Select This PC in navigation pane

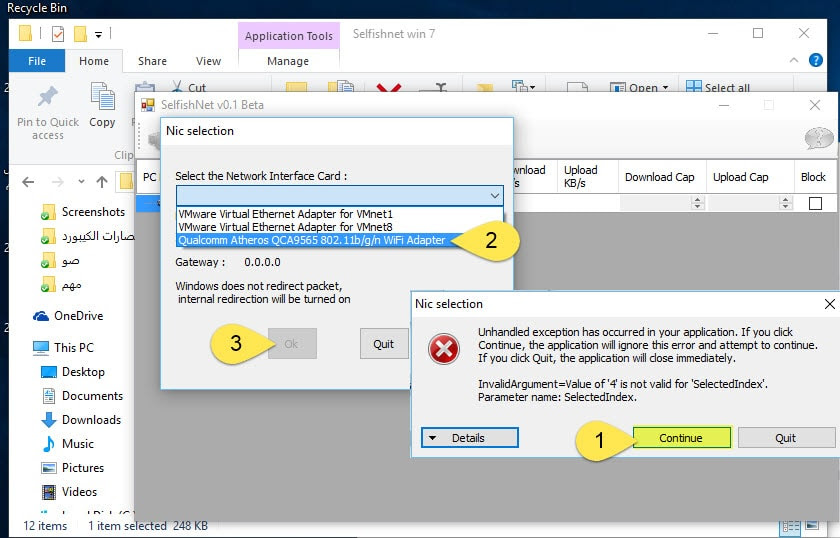pyautogui.click(x=63, y=348)
